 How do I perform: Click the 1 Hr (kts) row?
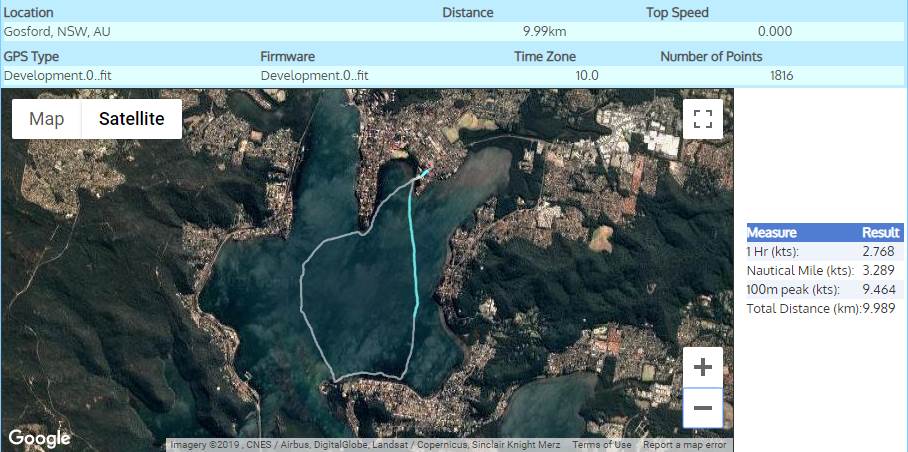tap(820, 251)
